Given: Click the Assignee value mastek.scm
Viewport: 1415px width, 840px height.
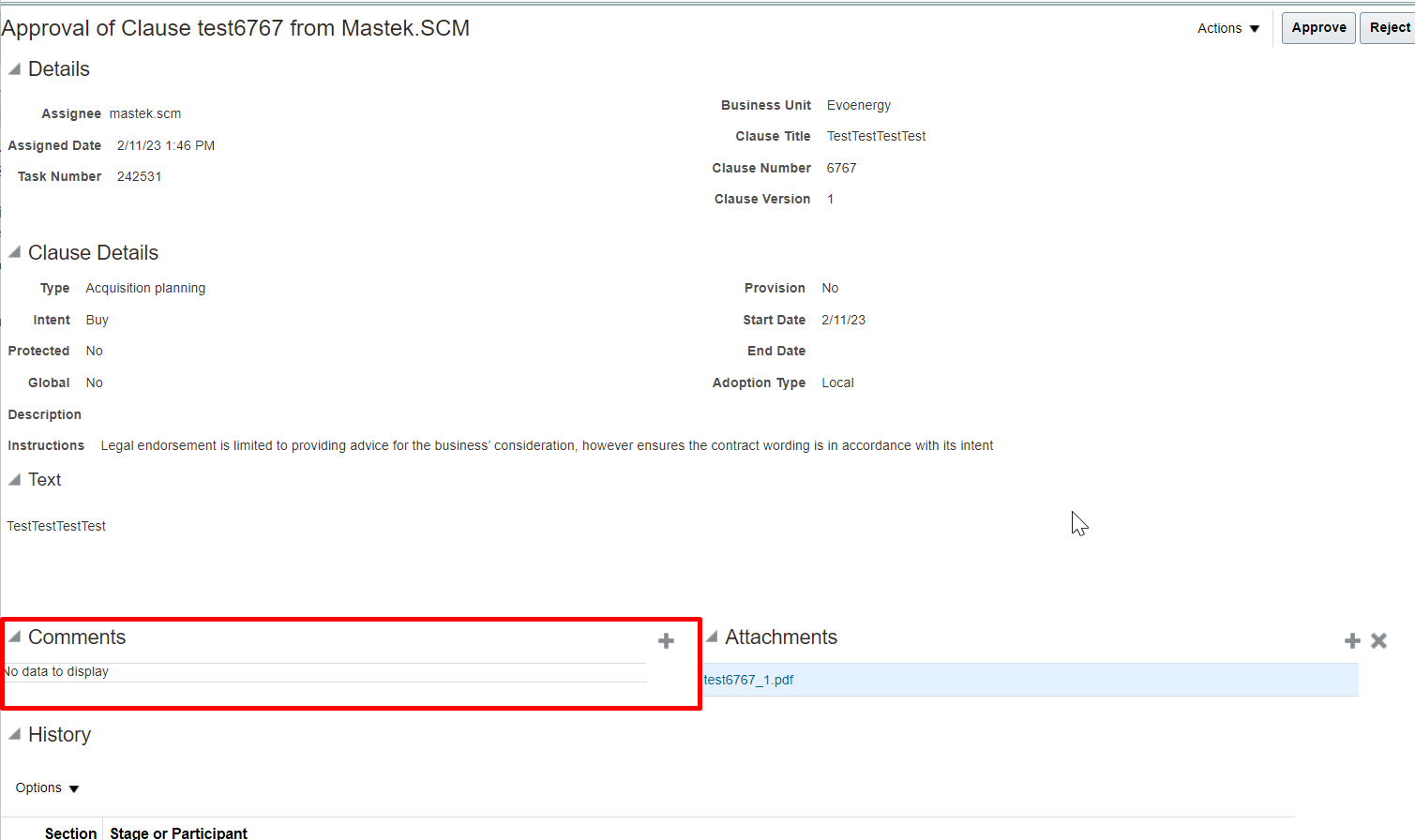Looking at the screenshot, I should (144, 112).
